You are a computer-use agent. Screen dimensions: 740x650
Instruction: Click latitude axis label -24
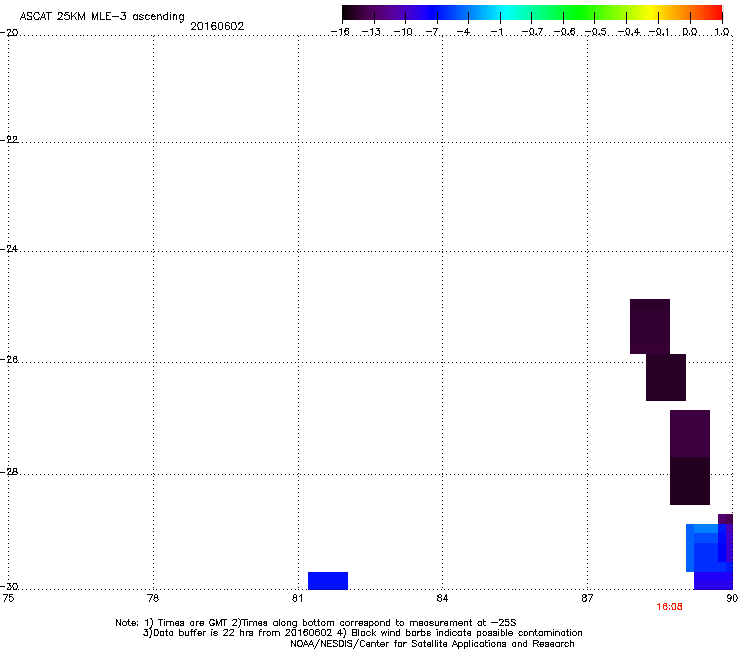tap(9, 249)
